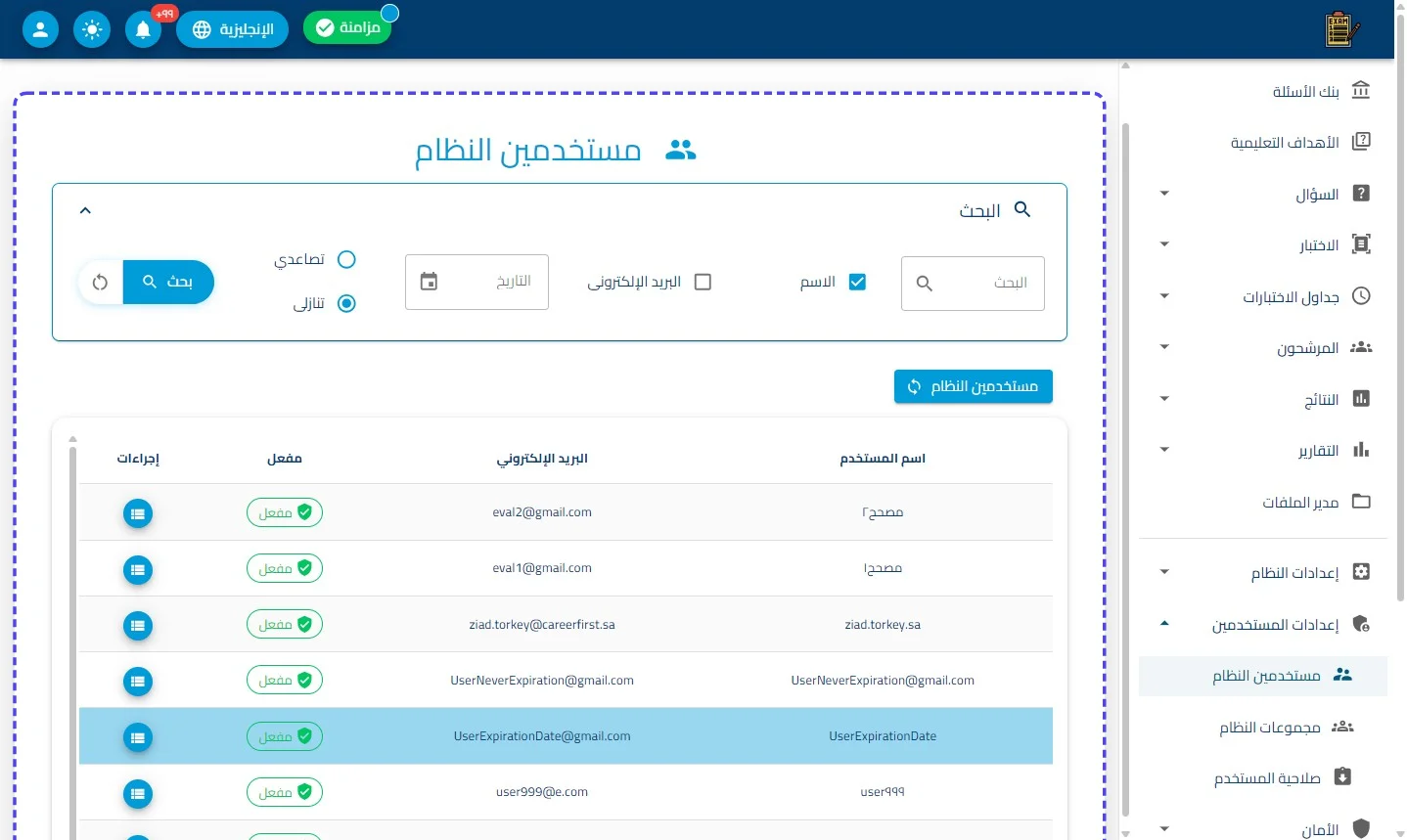
Task: Click the exam app logo icon
Action: (x=1342, y=29)
